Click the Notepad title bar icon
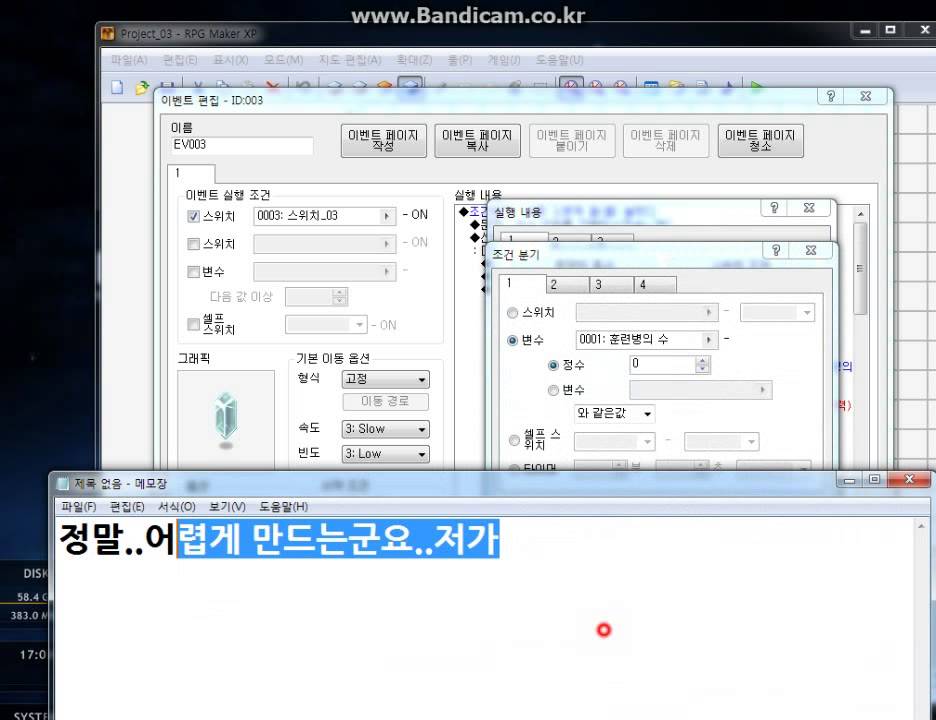 tap(63, 483)
